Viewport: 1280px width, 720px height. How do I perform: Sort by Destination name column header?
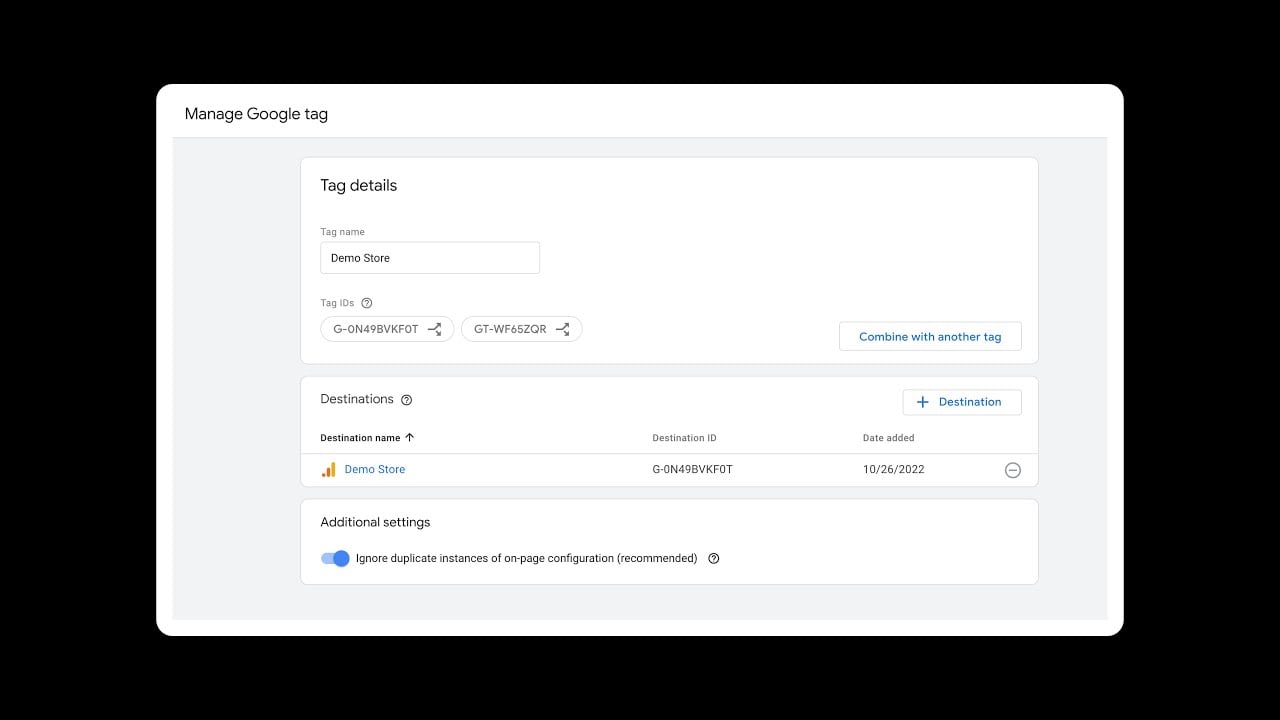(x=360, y=438)
